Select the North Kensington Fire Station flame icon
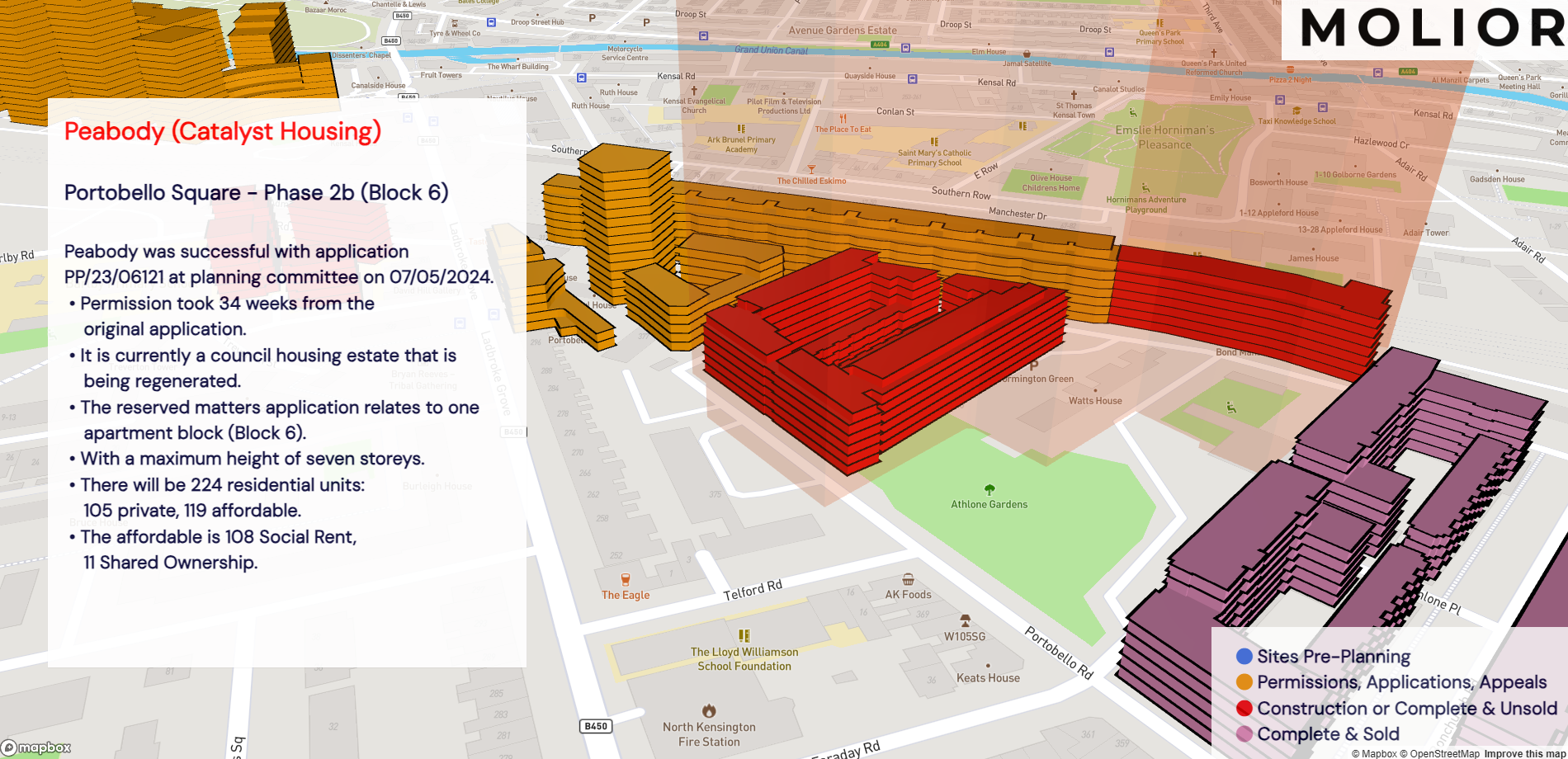Viewport: 1568px width, 759px height. coord(709,711)
